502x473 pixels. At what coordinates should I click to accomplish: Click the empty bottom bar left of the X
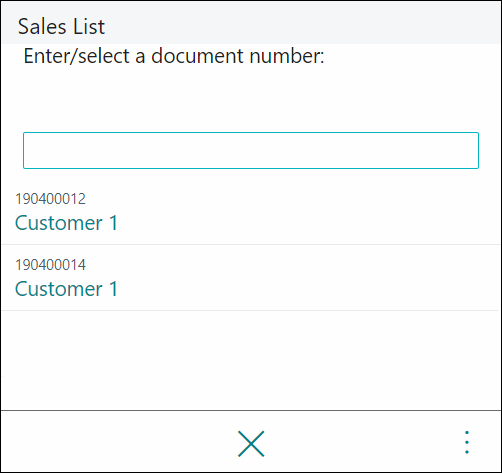[118, 442]
